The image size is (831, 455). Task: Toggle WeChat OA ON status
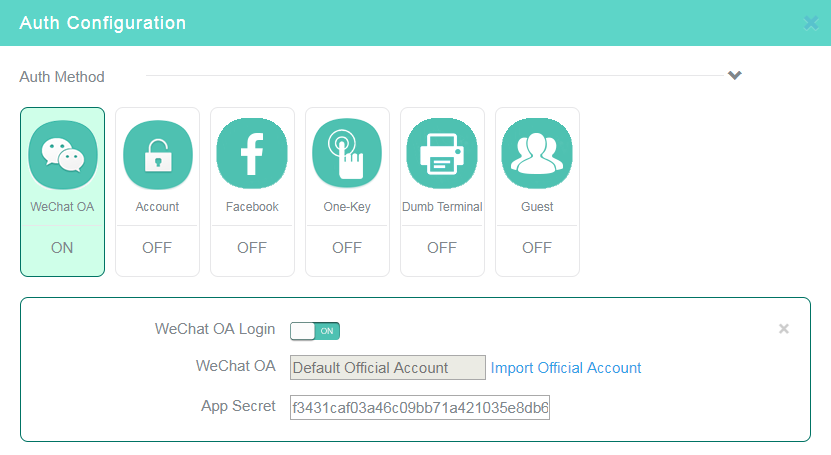[62, 248]
